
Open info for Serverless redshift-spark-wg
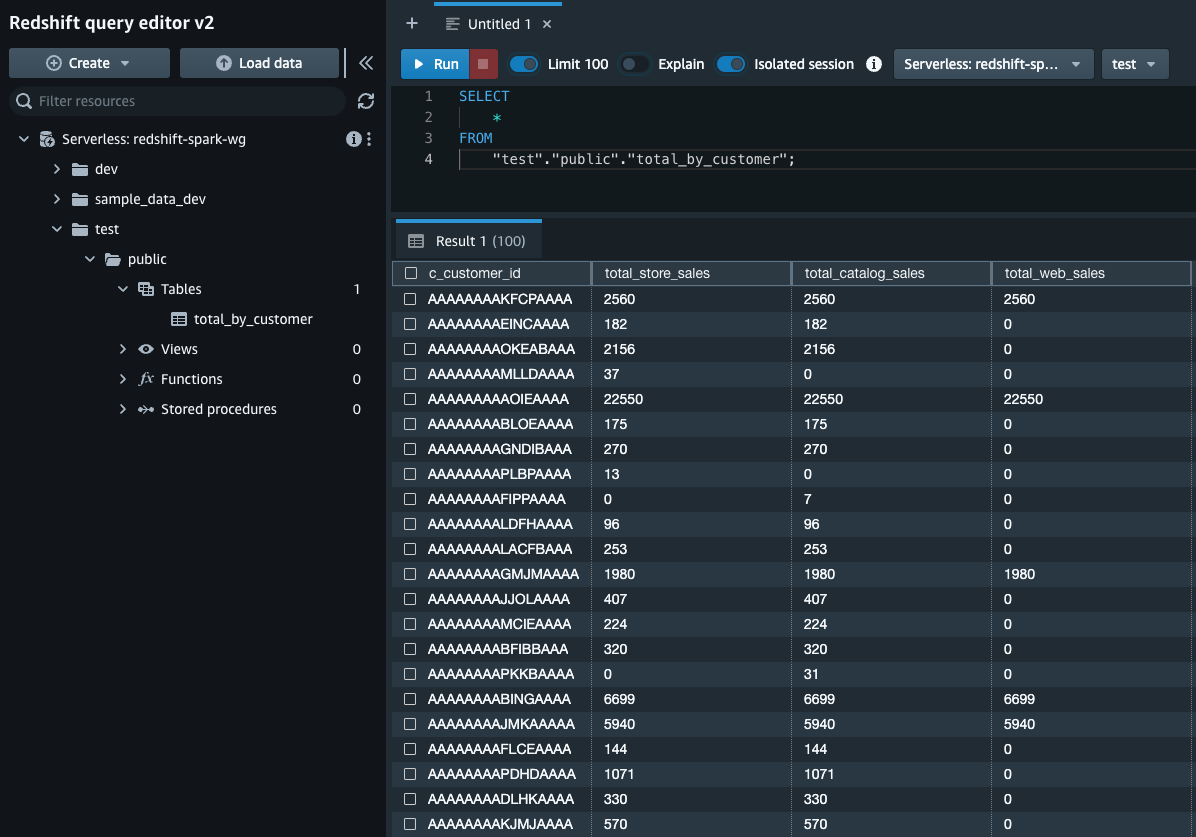point(353,139)
